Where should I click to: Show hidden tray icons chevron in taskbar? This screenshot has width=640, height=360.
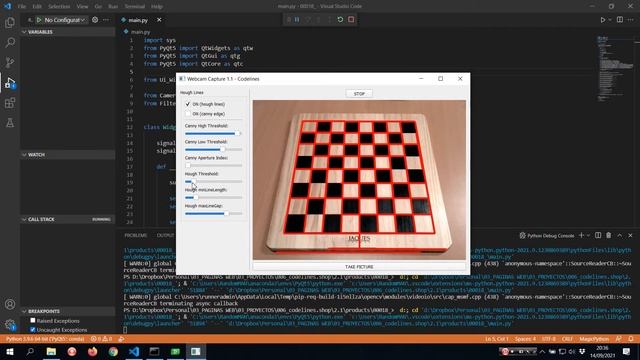click(x=542, y=351)
